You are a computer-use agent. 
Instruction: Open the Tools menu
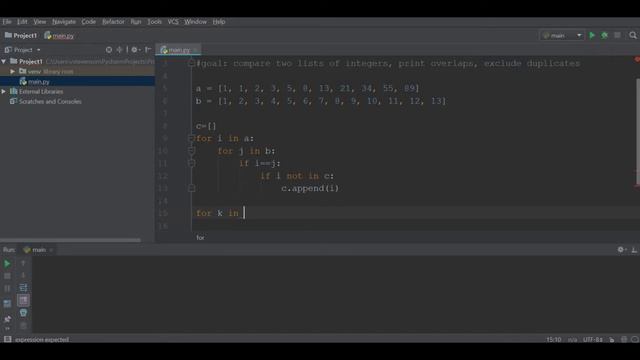tap(154, 22)
